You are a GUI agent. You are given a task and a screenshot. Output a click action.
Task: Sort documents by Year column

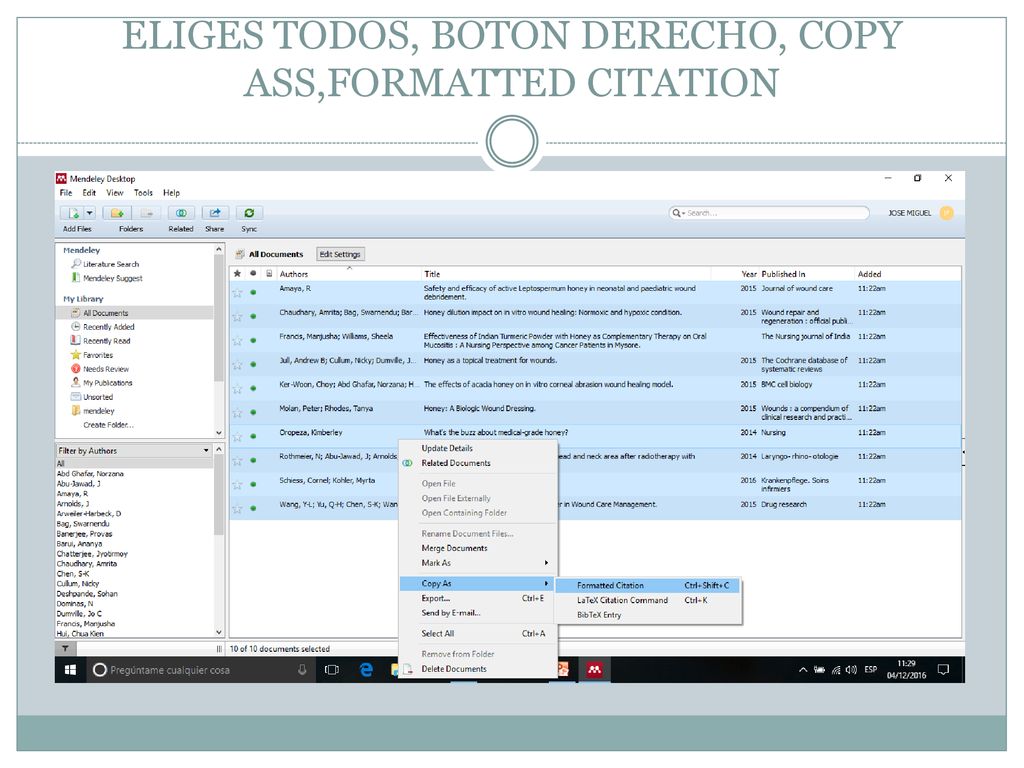[748, 274]
